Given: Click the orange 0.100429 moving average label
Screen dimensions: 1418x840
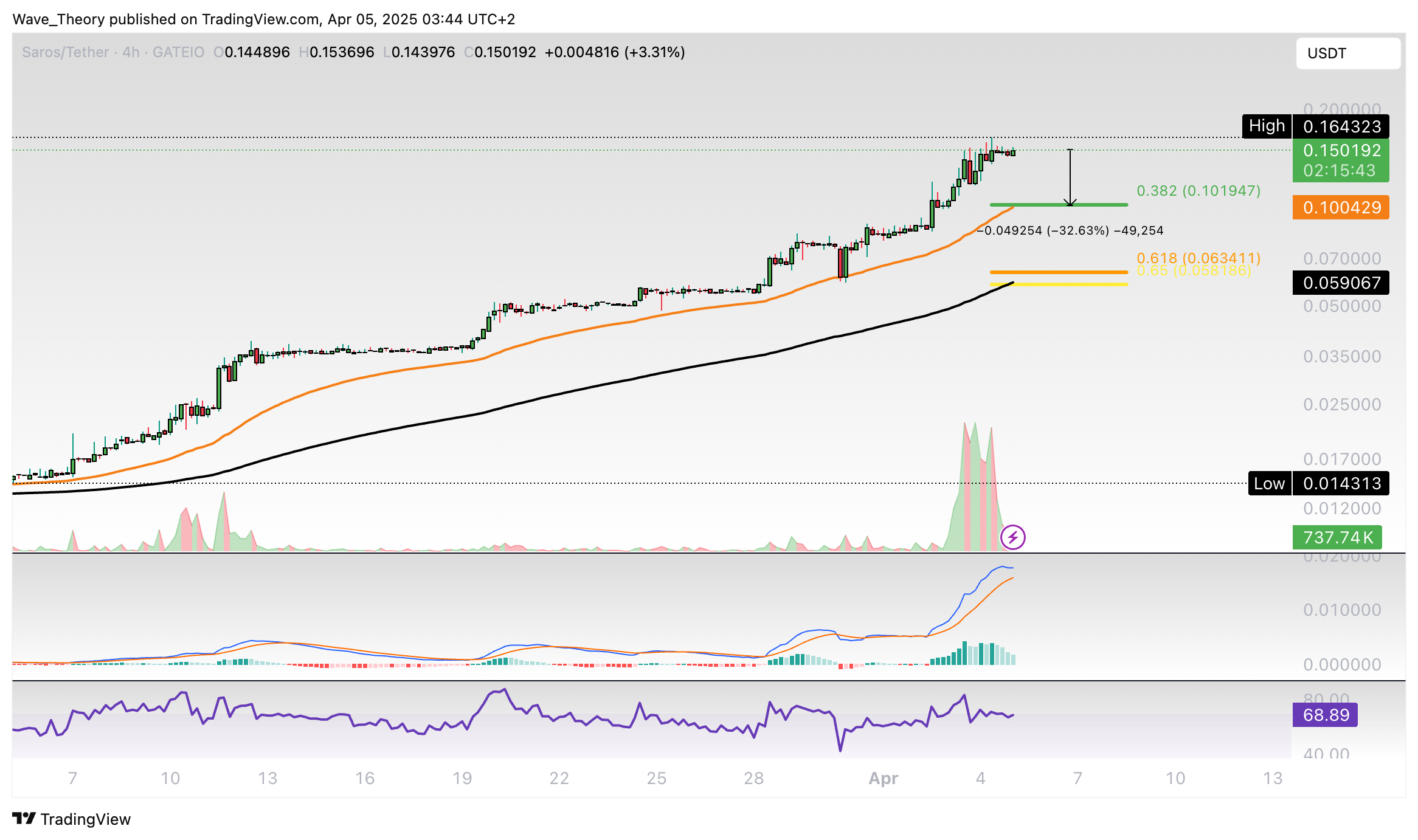Looking at the screenshot, I should (1340, 208).
